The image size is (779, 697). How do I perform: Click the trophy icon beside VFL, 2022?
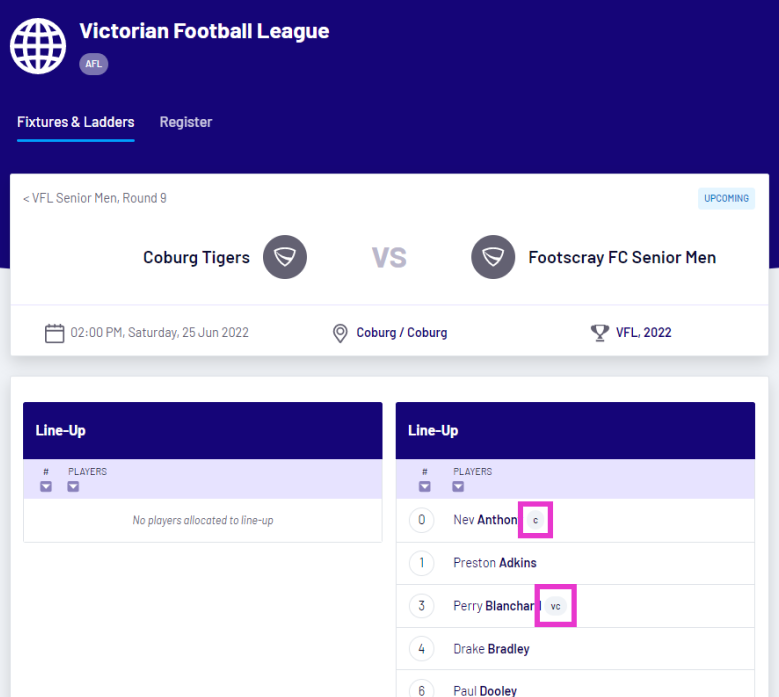pyautogui.click(x=600, y=333)
